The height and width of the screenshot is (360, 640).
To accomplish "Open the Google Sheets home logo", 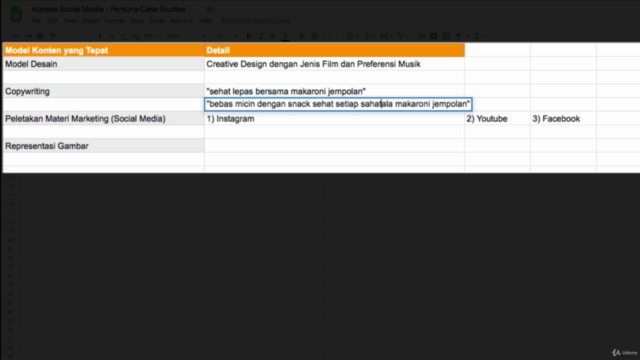I will pyautogui.click(x=16, y=14).
